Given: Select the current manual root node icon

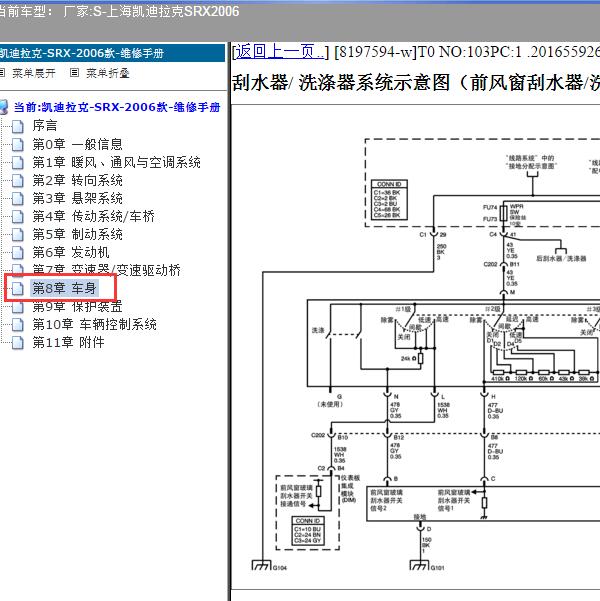Looking at the screenshot, I should (4, 107).
